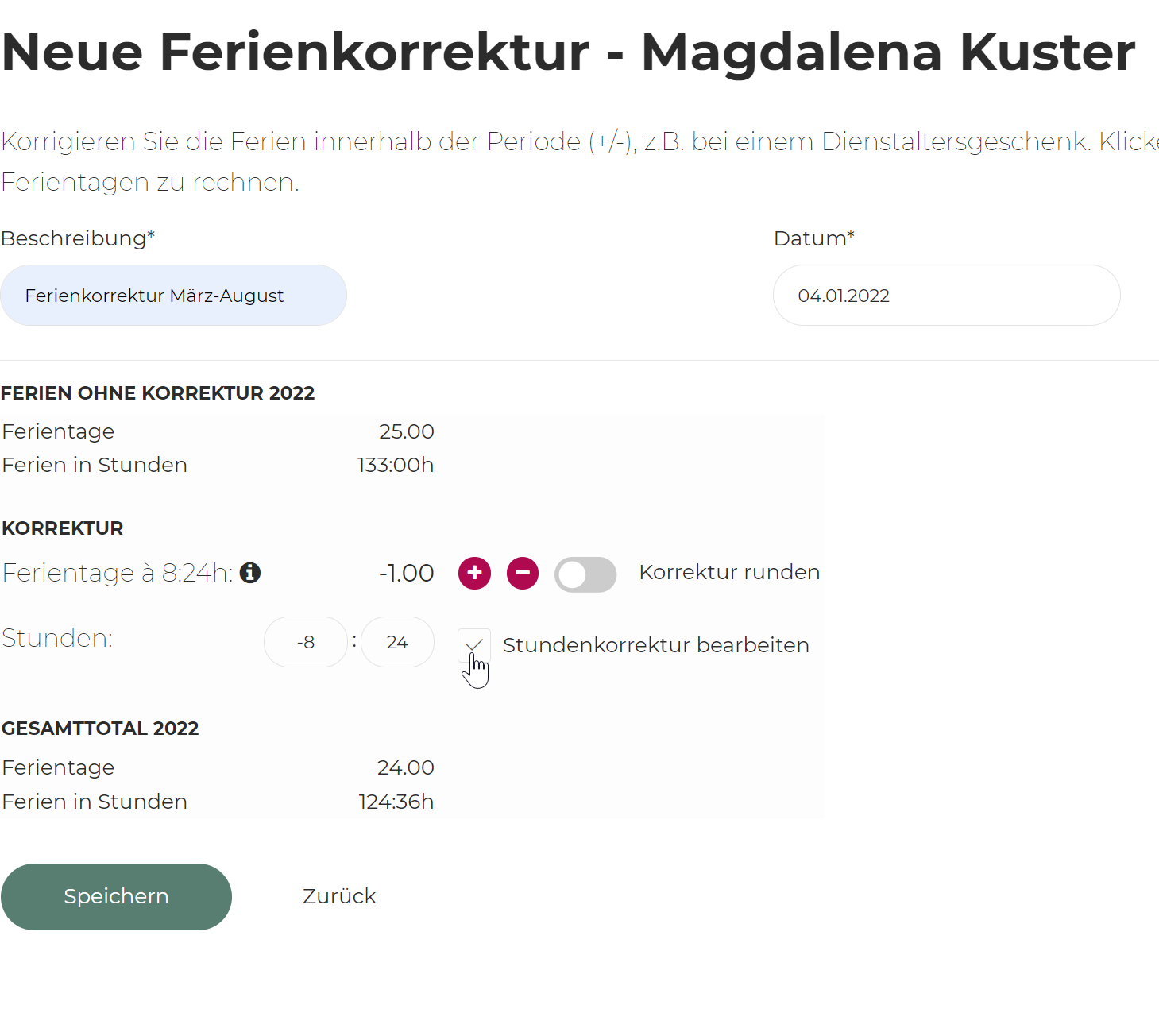Click the minutes input showing 24
The image size is (1159, 1036).
click(x=397, y=642)
